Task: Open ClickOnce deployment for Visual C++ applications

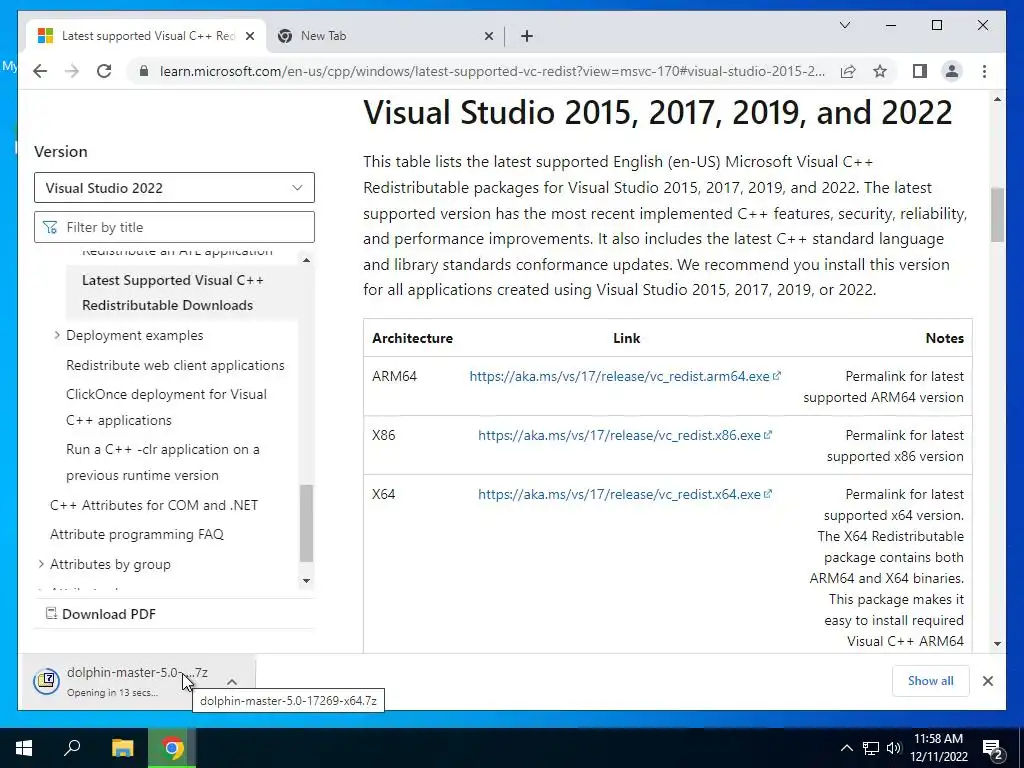Action: click(x=167, y=407)
